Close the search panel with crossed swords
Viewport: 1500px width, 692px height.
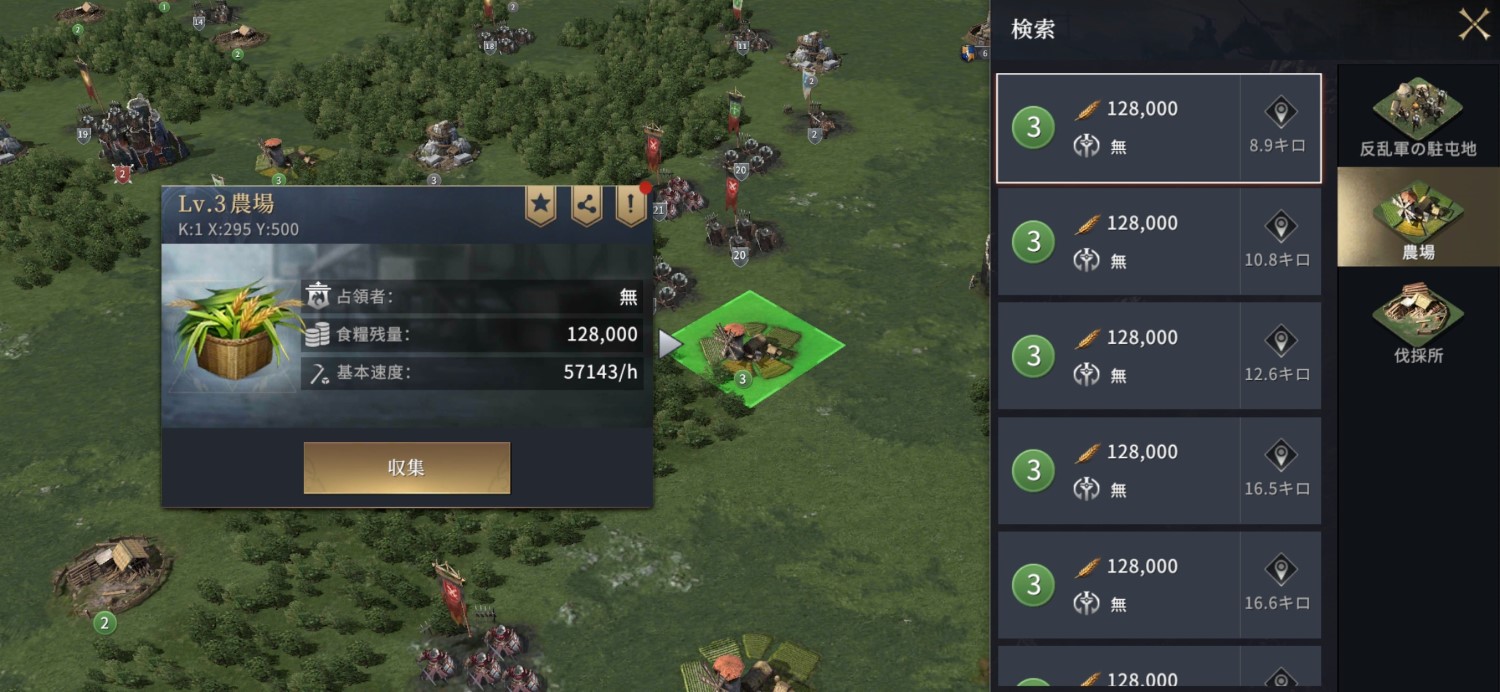click(x=1474, y=24)
